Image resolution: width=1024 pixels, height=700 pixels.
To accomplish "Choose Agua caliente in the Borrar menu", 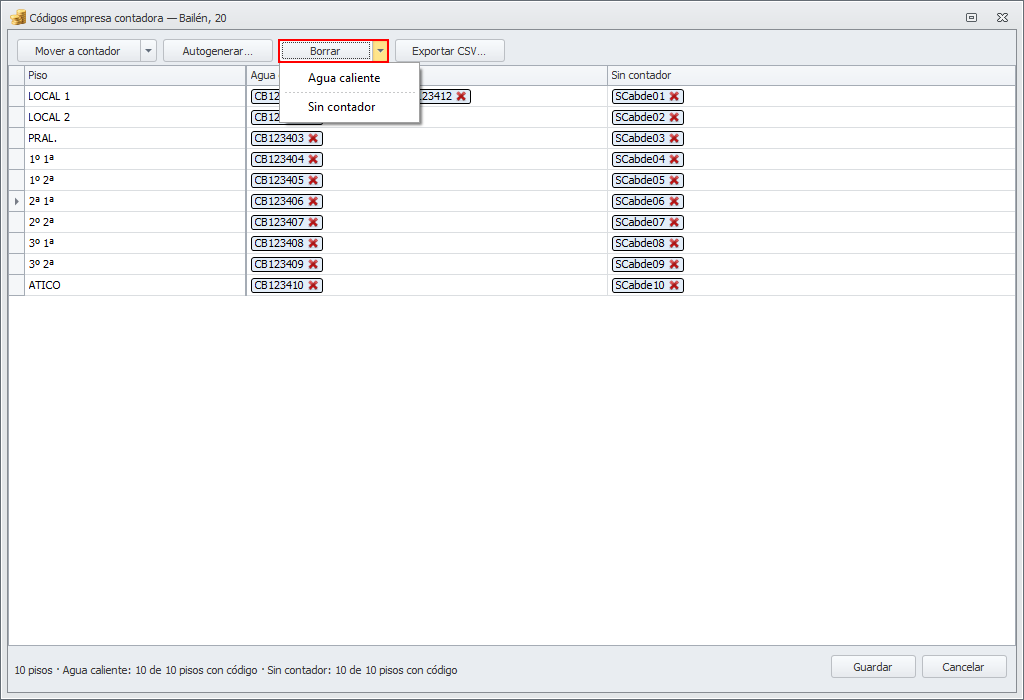I will point(349,78).
